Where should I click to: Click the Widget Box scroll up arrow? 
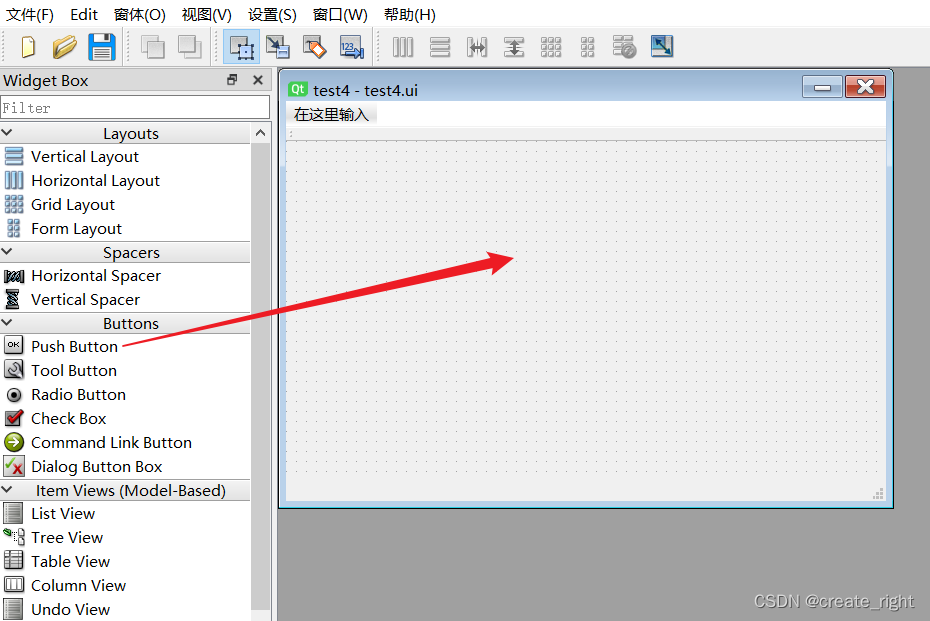[260, 133]
